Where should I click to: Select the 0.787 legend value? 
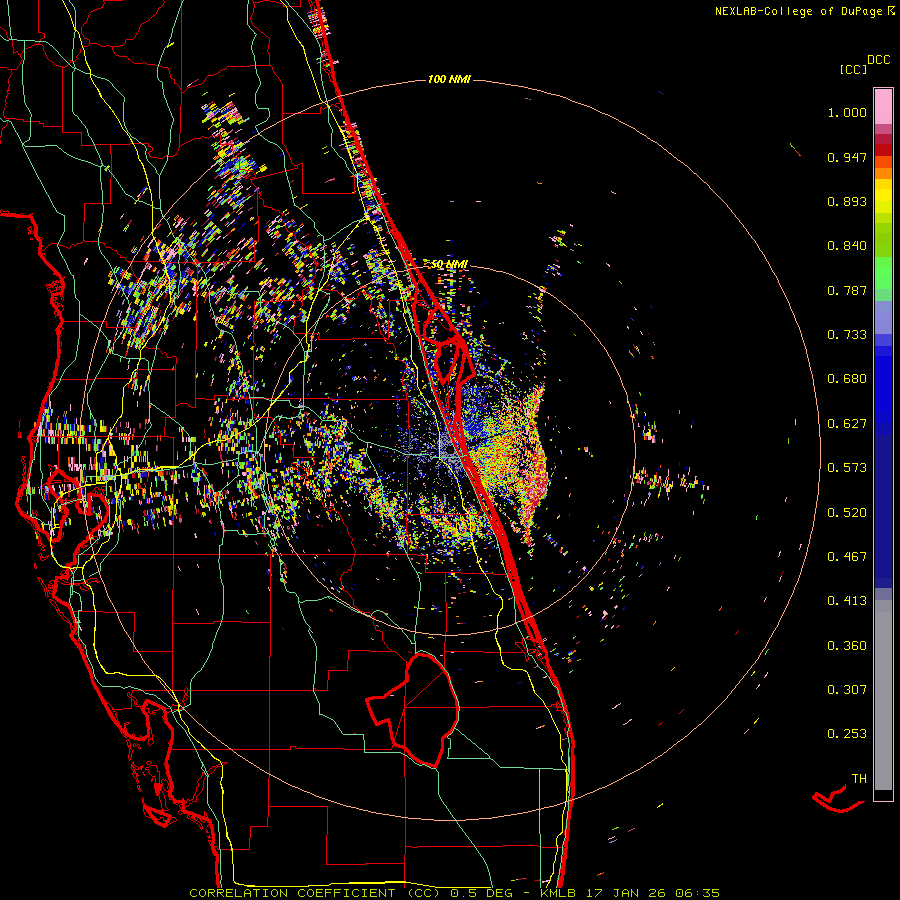[847, 290]
